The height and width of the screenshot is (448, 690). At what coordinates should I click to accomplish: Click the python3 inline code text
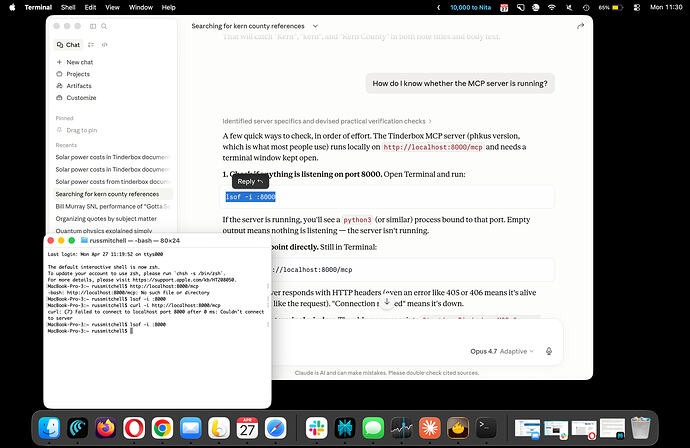[x=357, y=220]
